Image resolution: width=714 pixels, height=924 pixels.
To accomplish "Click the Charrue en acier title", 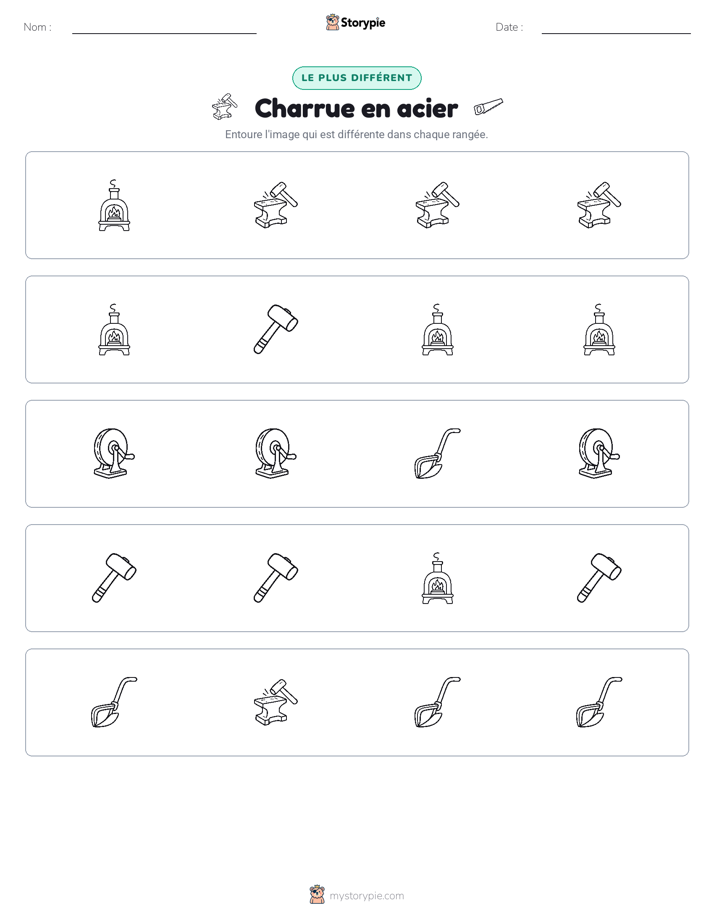I will tap(356, 108).
